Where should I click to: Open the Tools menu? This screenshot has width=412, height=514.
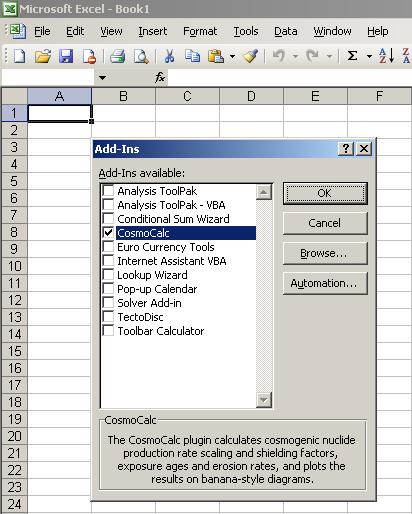246,31
